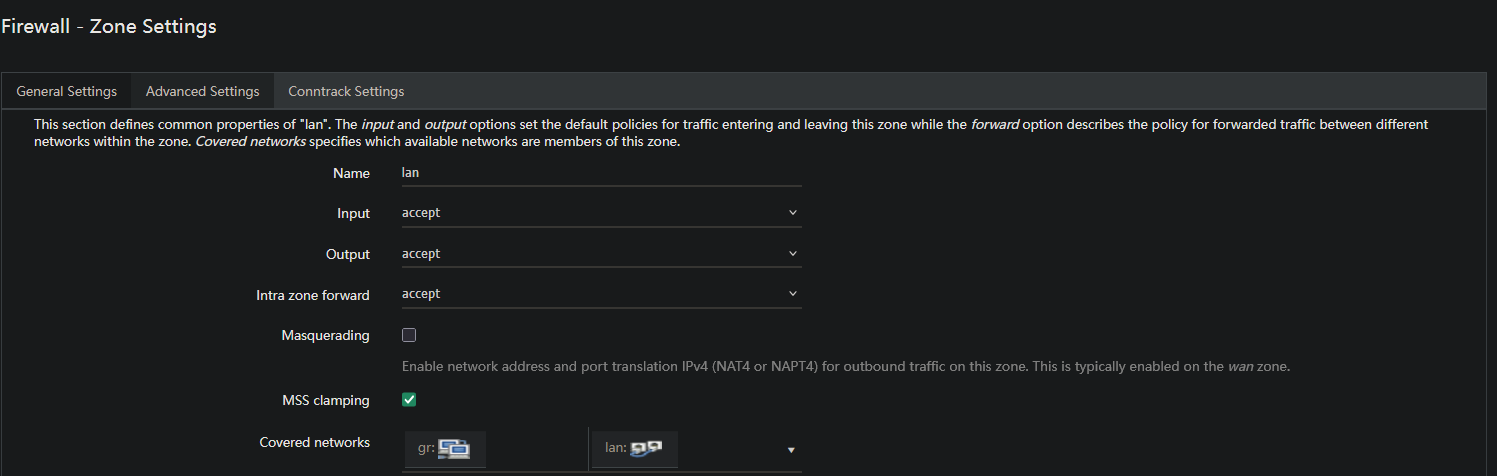1497x476 pixels.
Task: Click the Masquerading label
Action: (x=325, y=335)
